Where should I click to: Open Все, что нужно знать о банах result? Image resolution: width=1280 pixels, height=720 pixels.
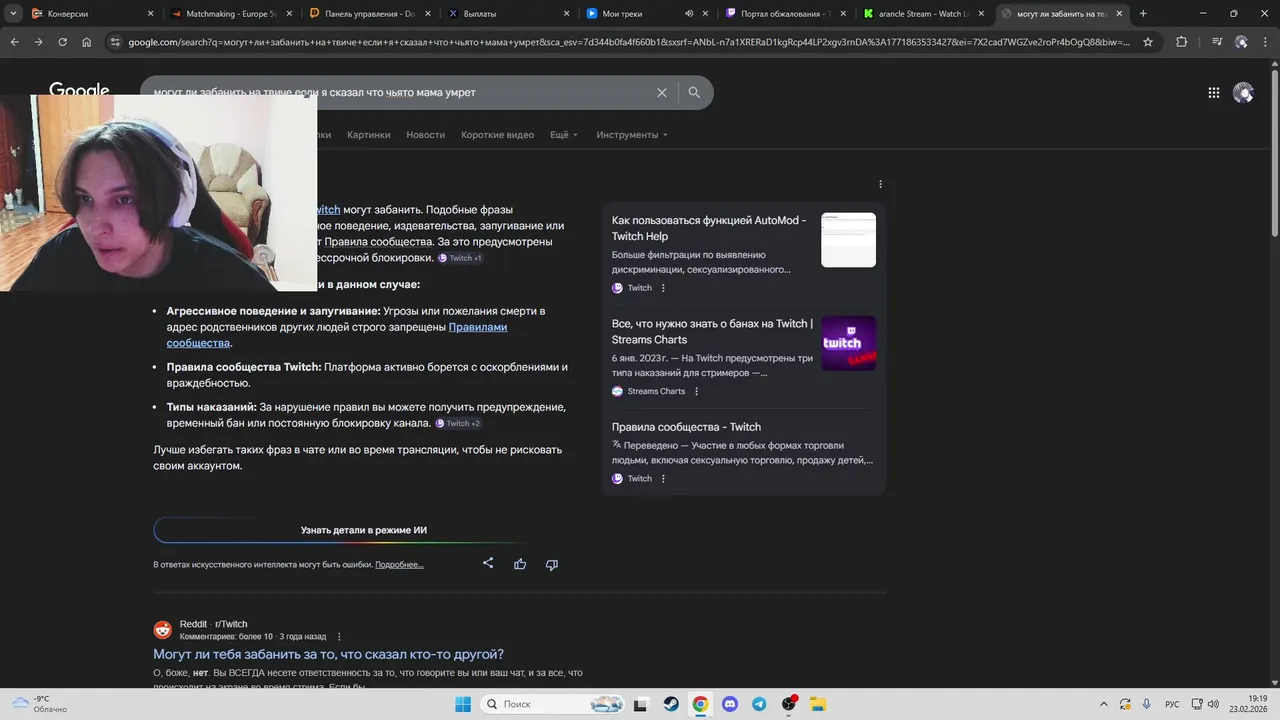point(712,332)
